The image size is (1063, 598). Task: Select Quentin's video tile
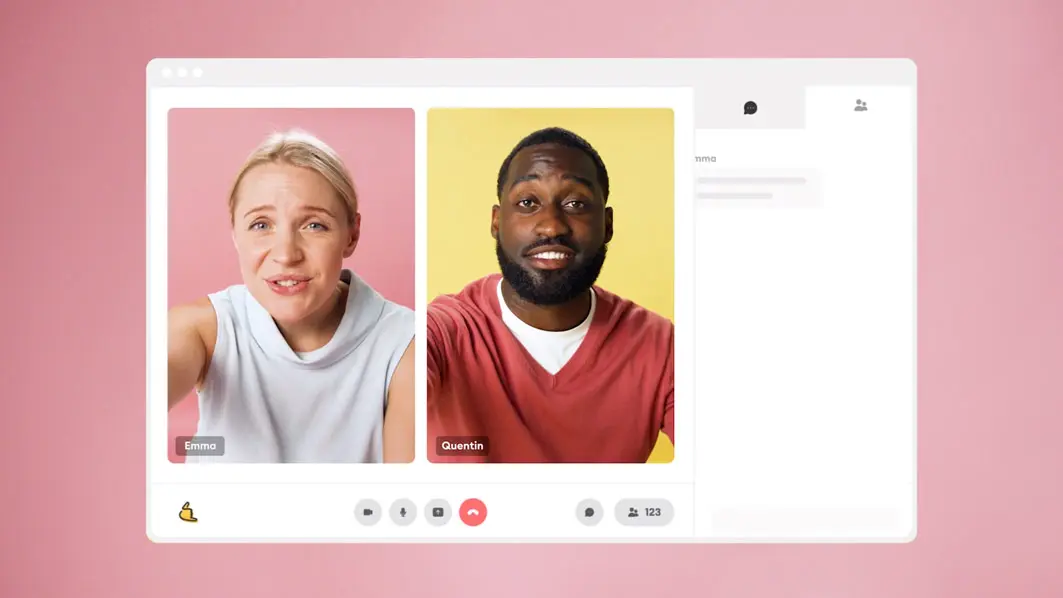coord(550,285)
